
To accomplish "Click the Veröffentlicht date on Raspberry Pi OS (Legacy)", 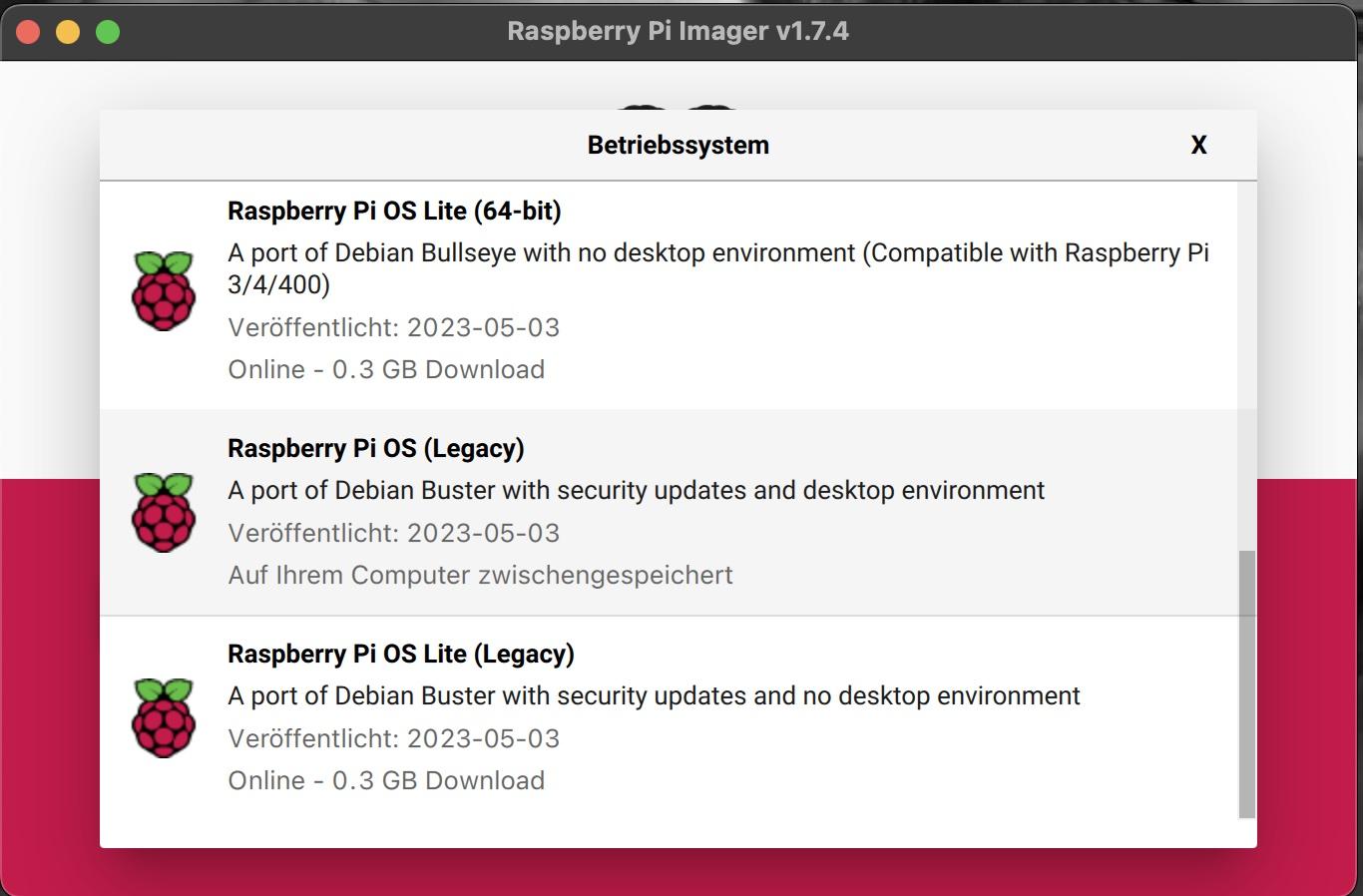I will coord(394,533).
